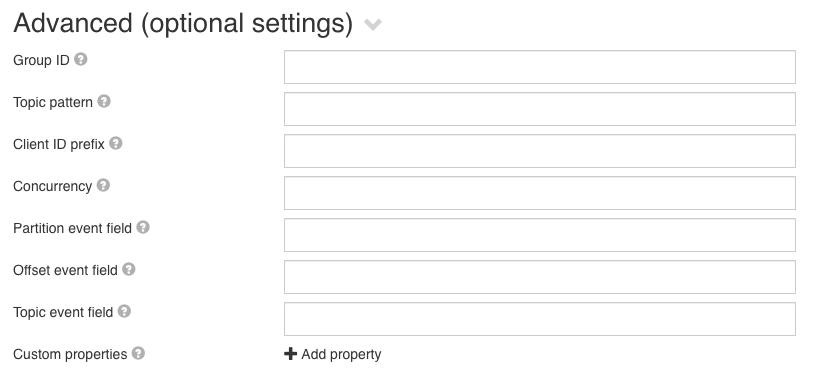Collapse the Advanced optional settings chevron
This screenshot has height=375, width=818.
pos(373,25)
